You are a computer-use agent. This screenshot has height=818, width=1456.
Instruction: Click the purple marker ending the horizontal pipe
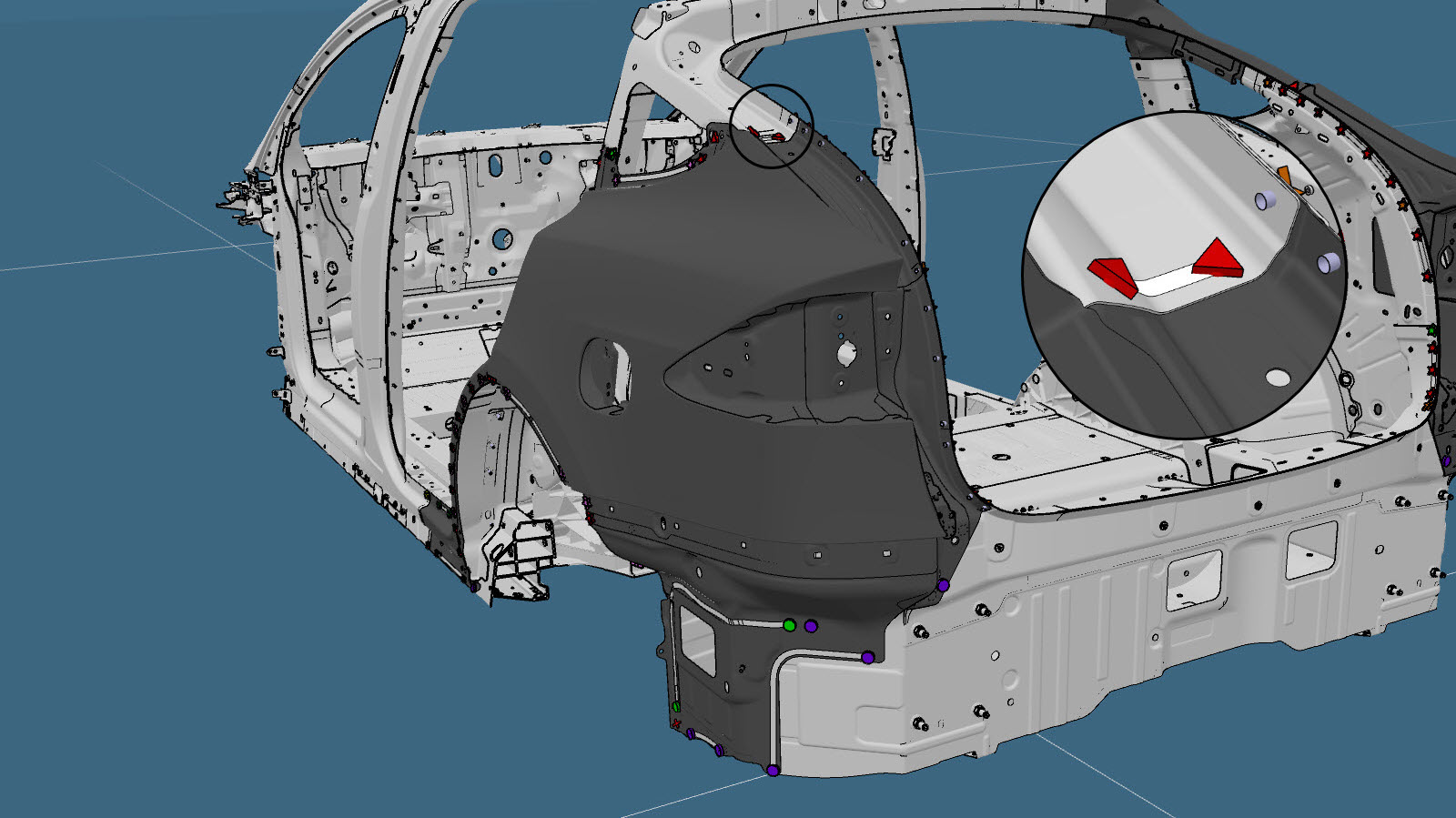(868, 657)
